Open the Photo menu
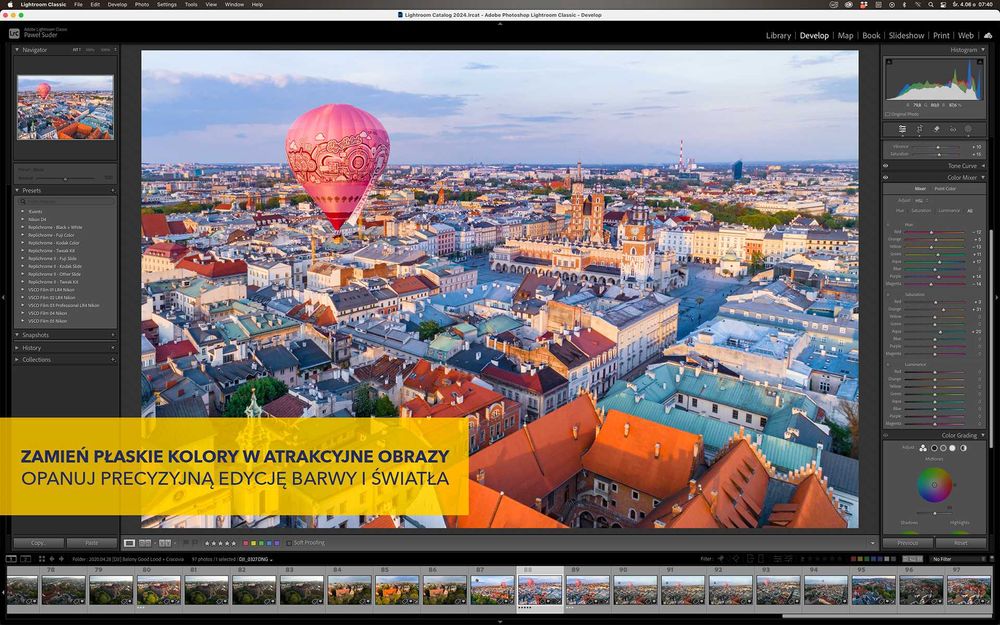 (x=142, y=4)
